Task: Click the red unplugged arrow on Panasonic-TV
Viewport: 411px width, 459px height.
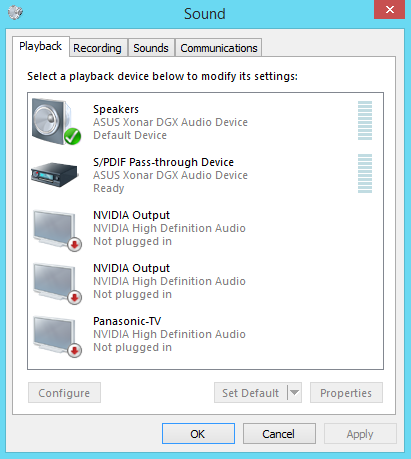Action: [75, 350]
